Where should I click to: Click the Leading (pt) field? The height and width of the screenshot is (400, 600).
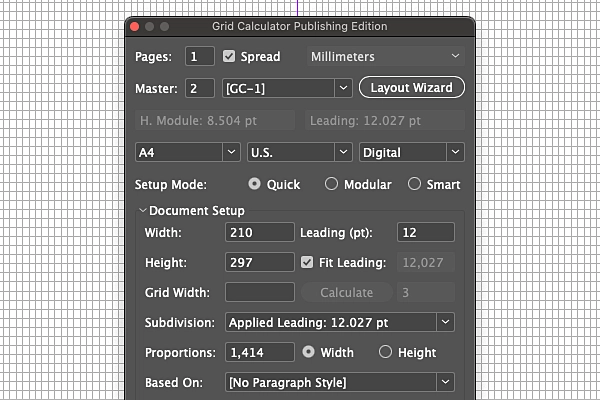426,232
